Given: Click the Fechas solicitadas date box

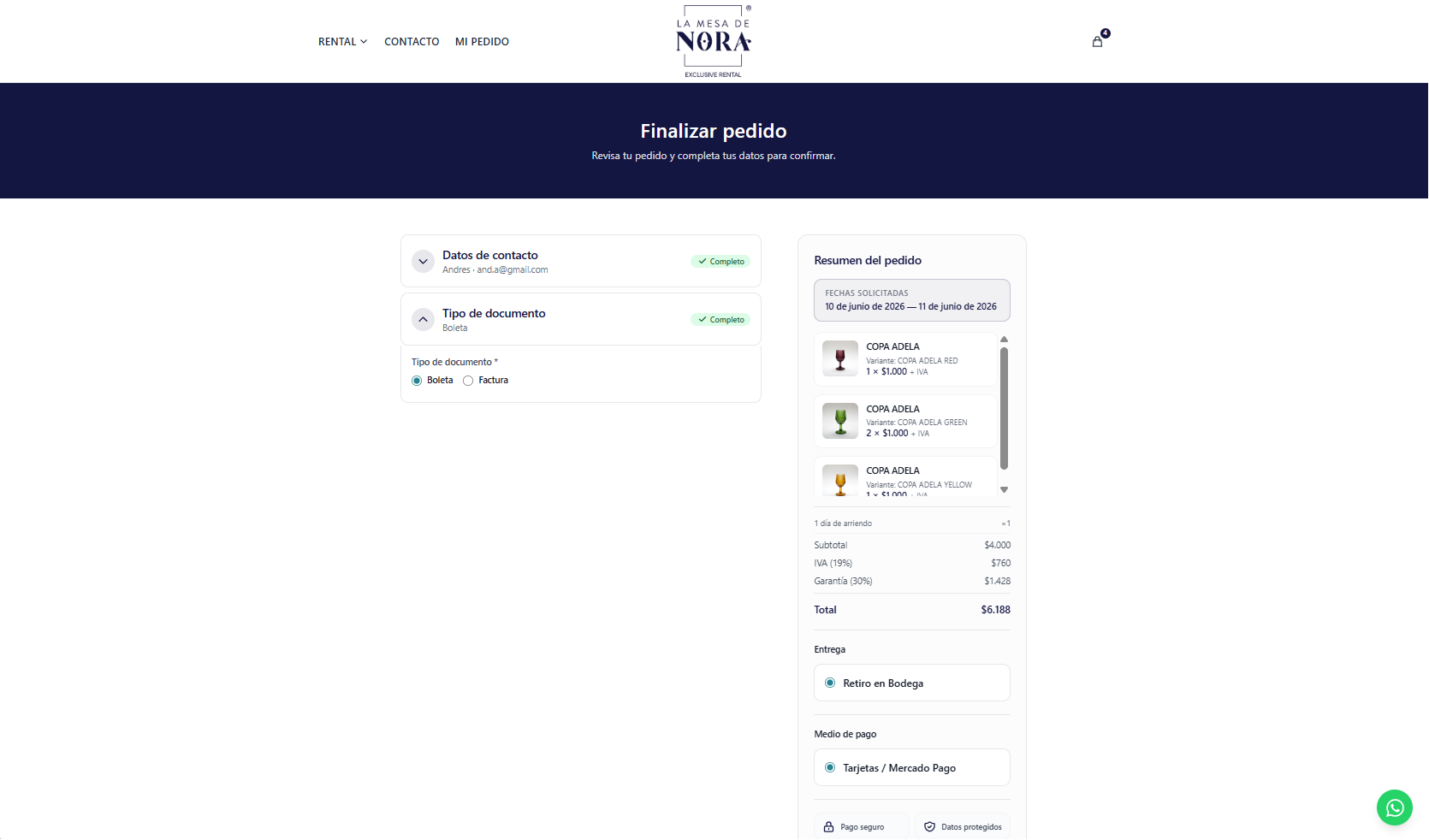Looking at the screenshot, I should click(x=911, y=300).
